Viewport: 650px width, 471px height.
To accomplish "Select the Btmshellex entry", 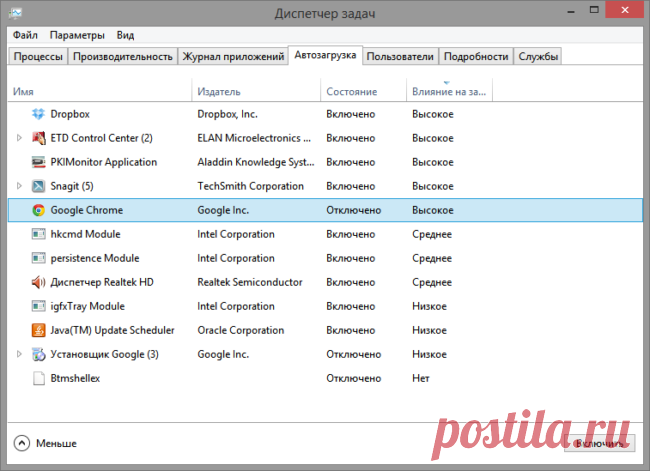I will tap(75, 379).
